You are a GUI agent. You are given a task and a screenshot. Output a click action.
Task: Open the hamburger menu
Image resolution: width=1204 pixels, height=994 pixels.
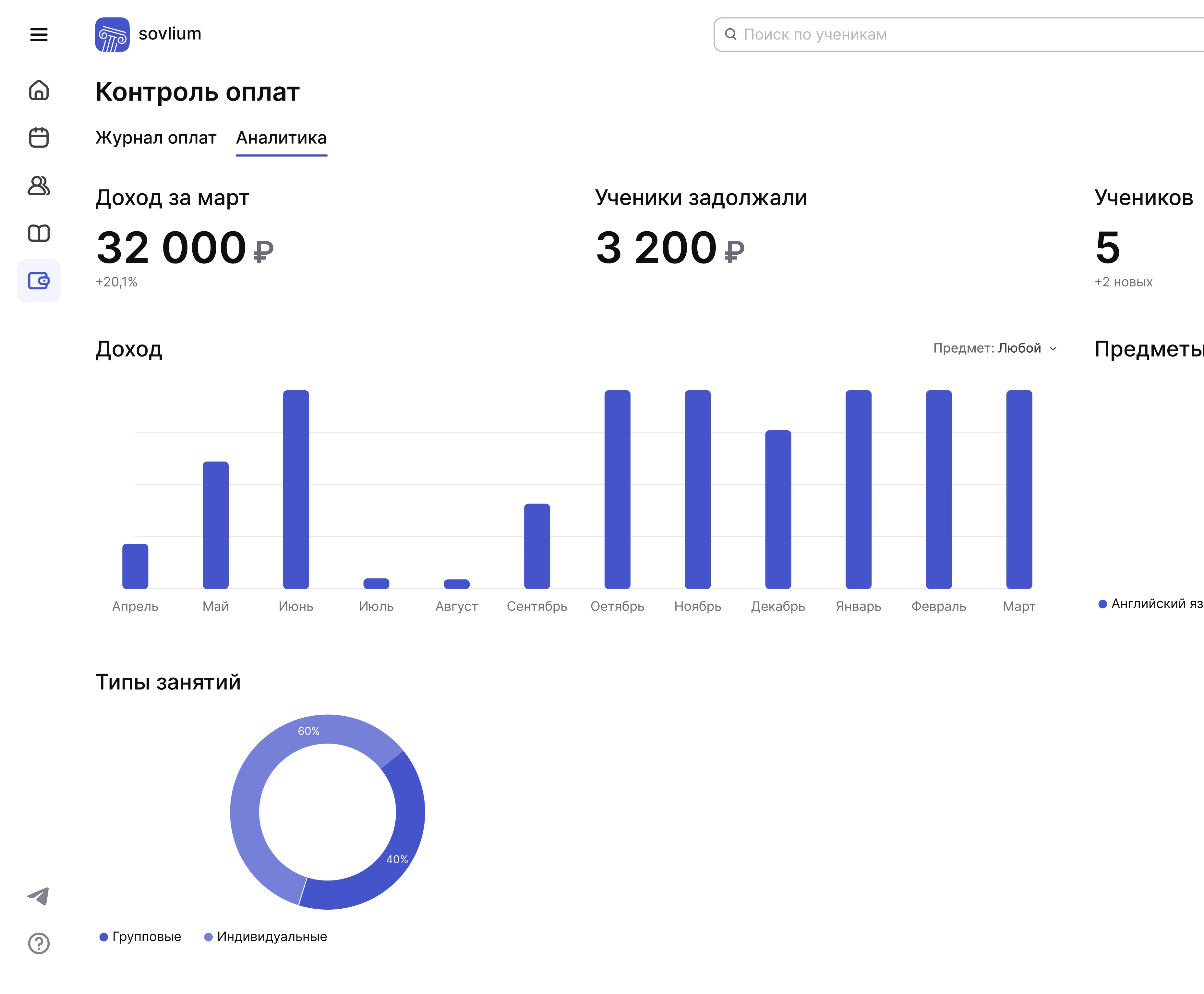[x=38, y=34]
